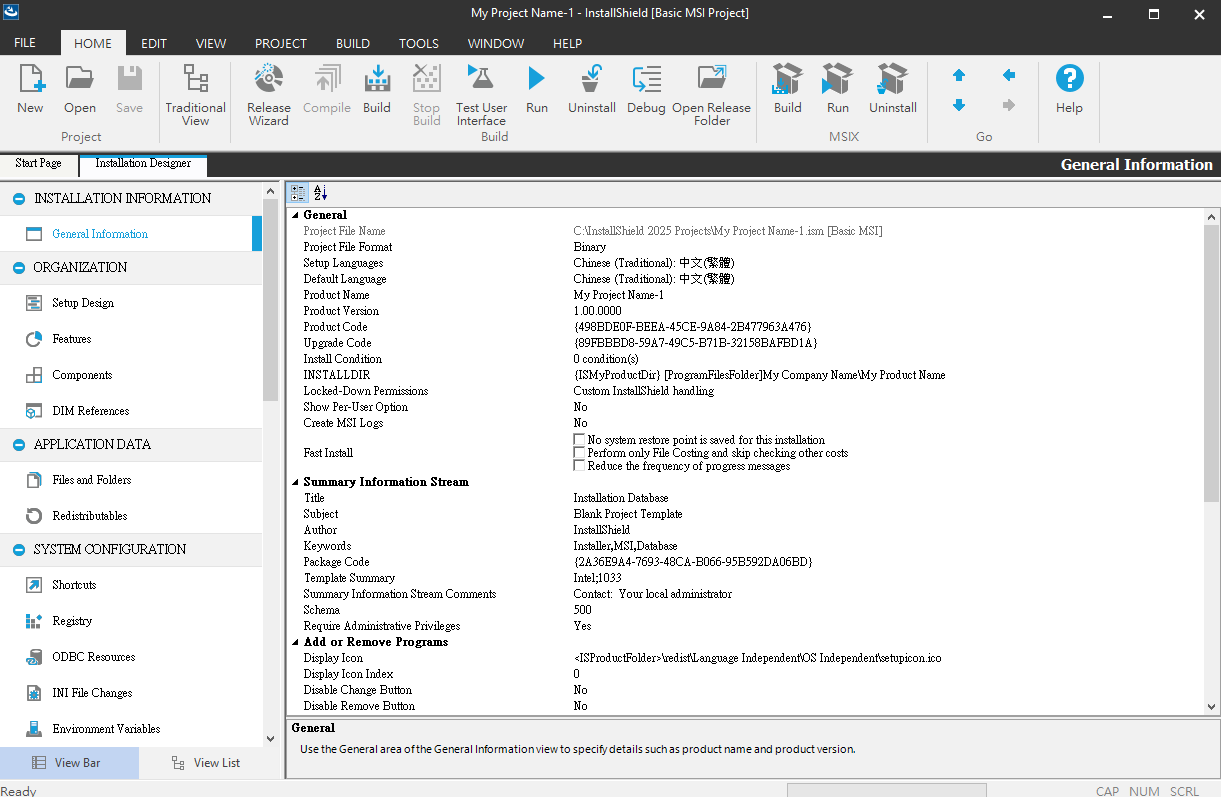Open INI File Changes view
The width and height of the screenshot is (1221, 797).
click(92, 693)
